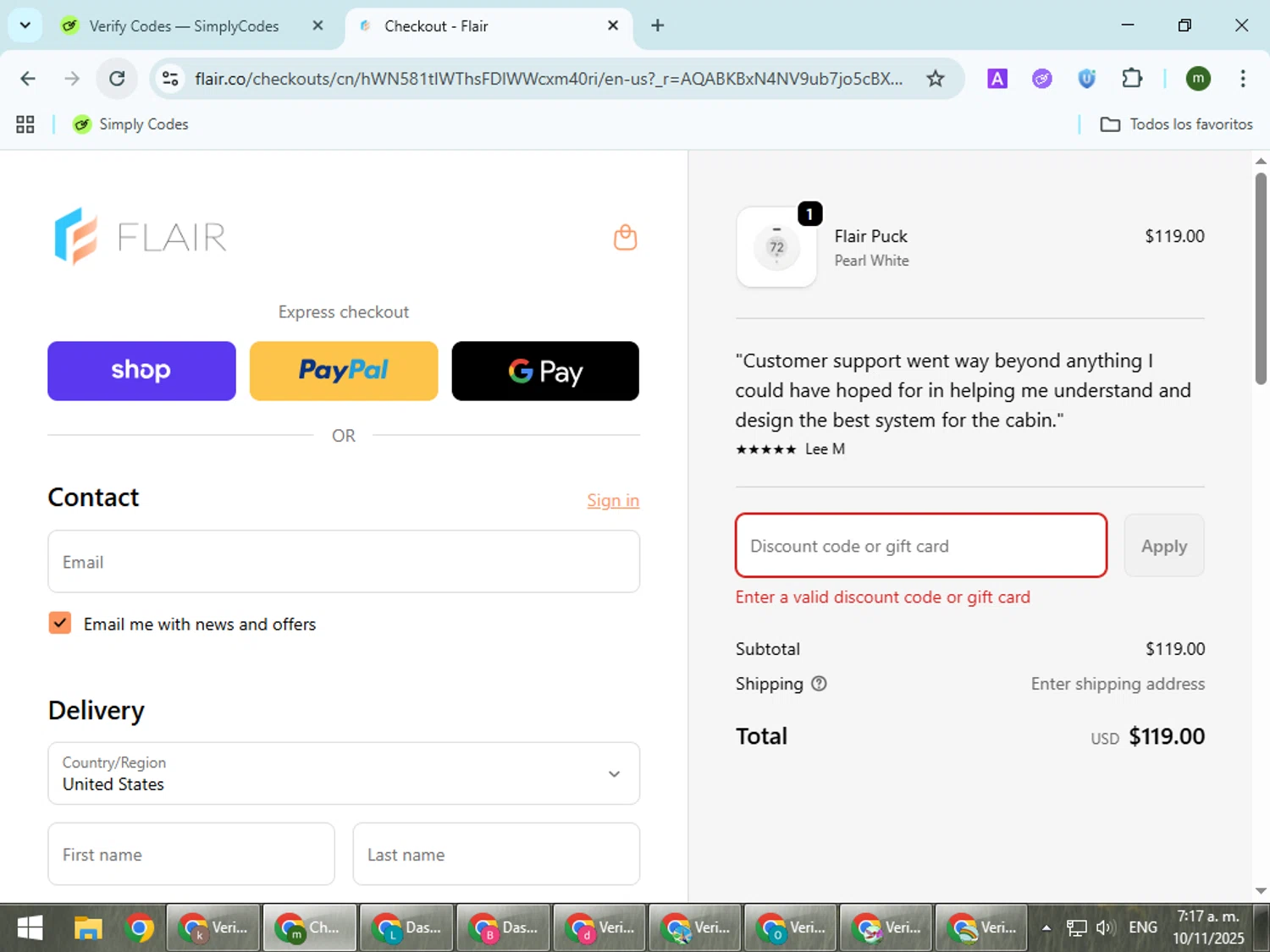
Task: Click the ENG language indicator
Action: tap(1142, 927)
